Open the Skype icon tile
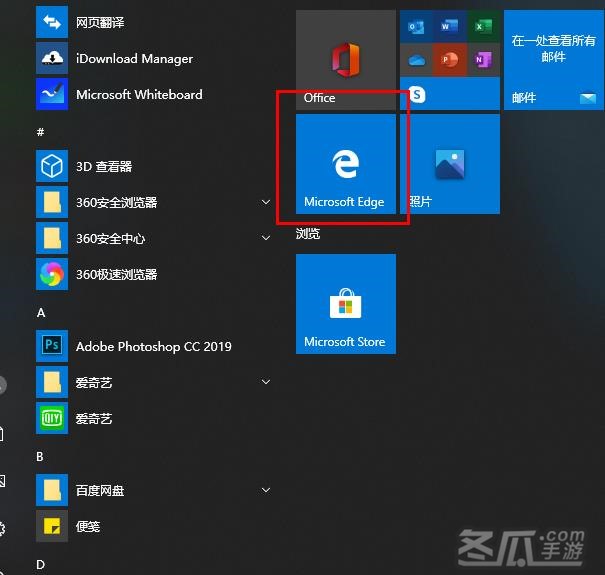The height and width of the screenshot is (575, 605). [x=450, y=94]
